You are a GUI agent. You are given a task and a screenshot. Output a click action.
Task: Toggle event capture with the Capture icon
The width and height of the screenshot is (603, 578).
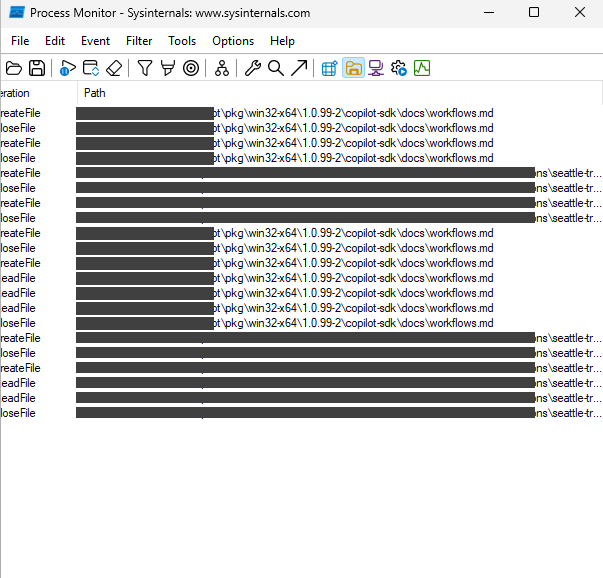[x=68, y=68]
